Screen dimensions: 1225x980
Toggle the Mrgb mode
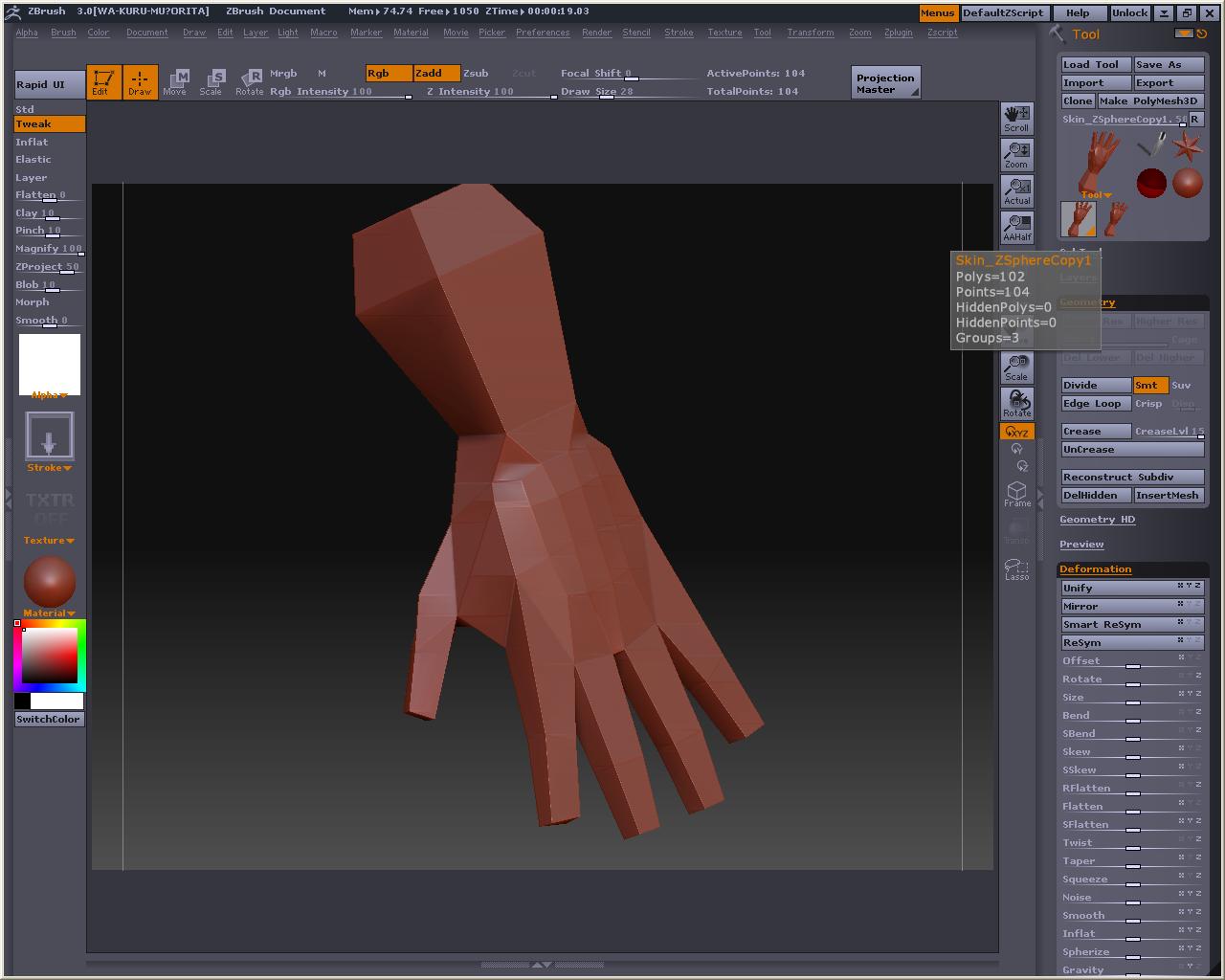(x=283, y=74)
